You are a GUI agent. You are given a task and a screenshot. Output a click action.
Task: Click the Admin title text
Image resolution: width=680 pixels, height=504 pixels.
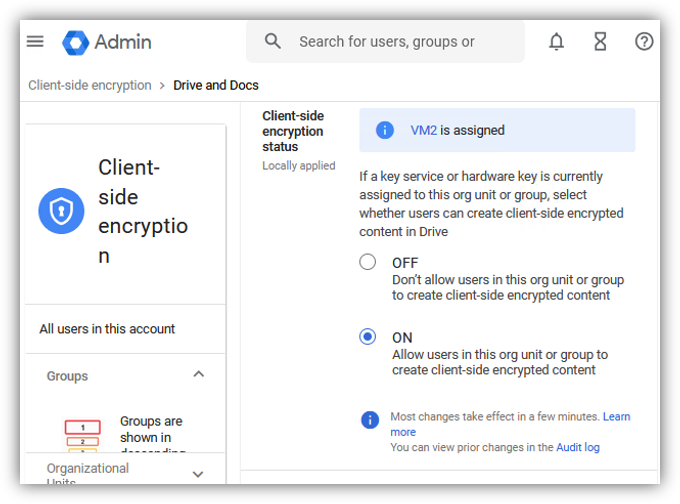[123, 42]
